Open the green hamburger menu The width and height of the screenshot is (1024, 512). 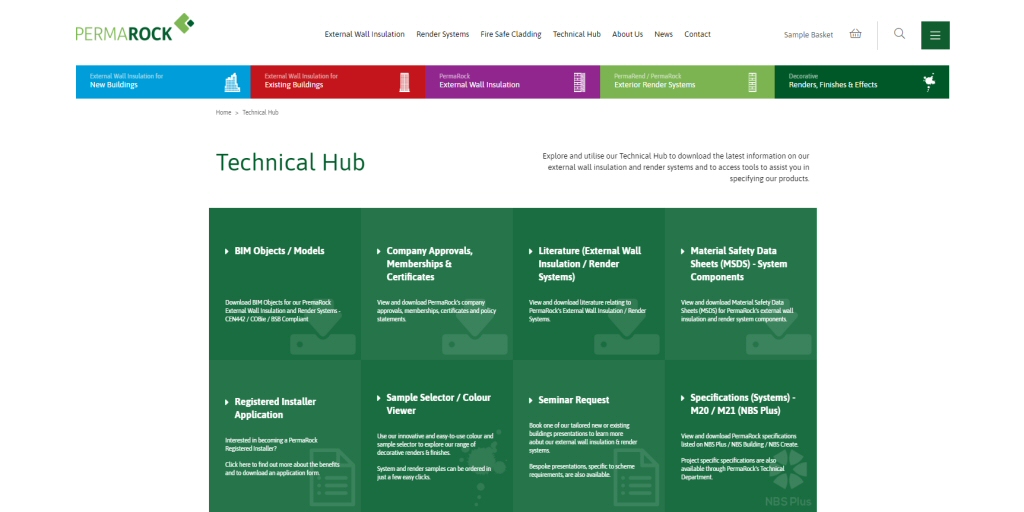[935, 35]
